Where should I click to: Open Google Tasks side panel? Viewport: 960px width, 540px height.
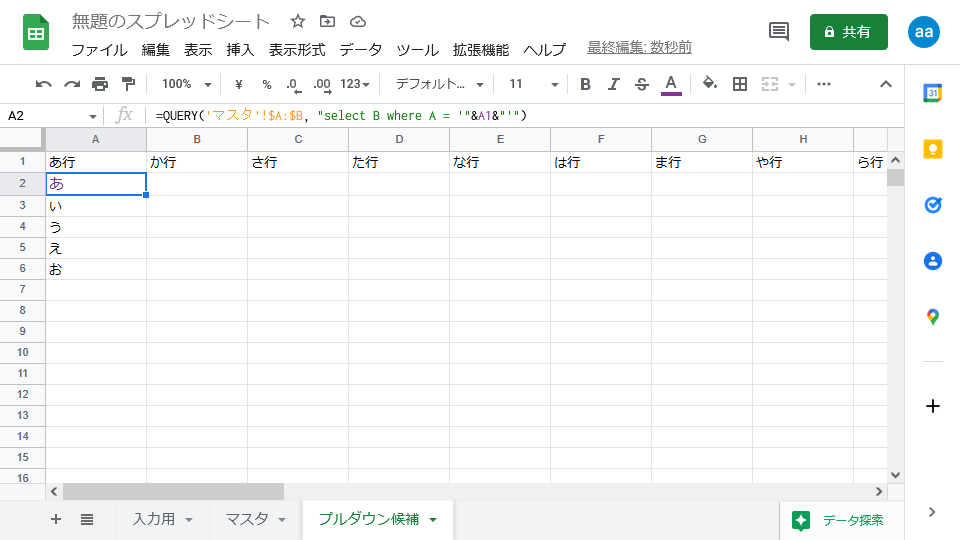click(x=932, y=204)
